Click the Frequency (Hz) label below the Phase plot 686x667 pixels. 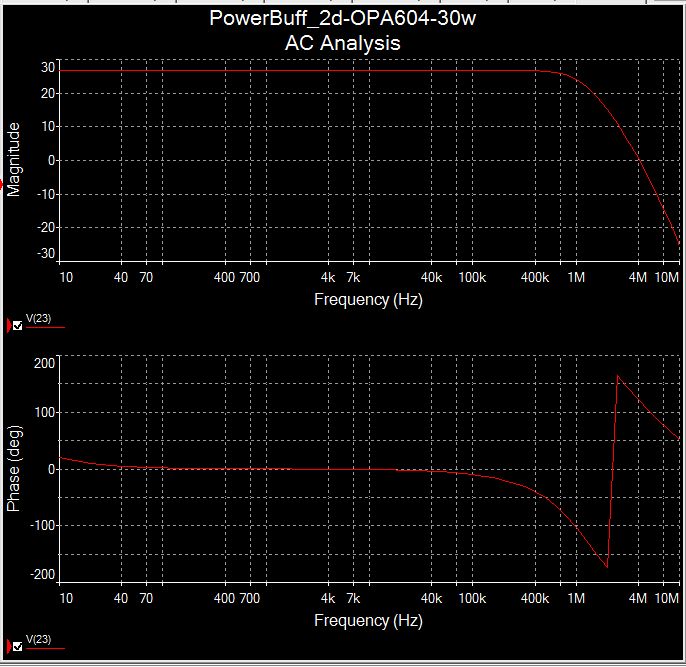point(368,621)
